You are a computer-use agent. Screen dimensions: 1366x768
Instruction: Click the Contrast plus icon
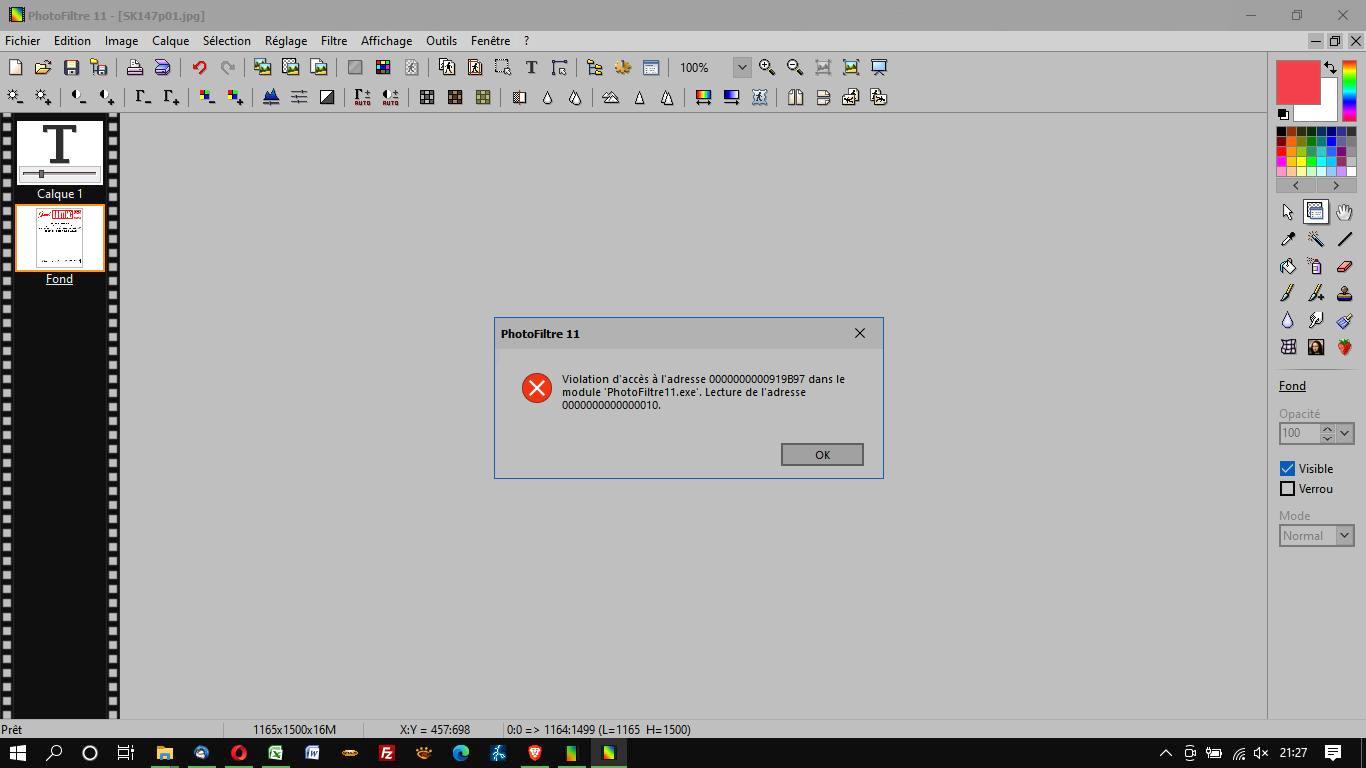click(x=107, y=97)
